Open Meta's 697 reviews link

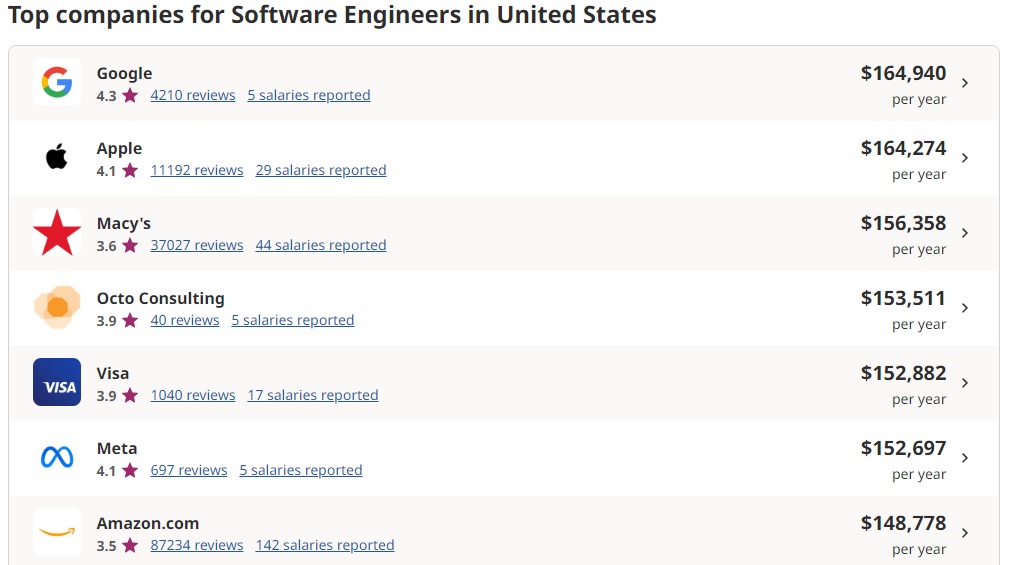pos(189,470)
